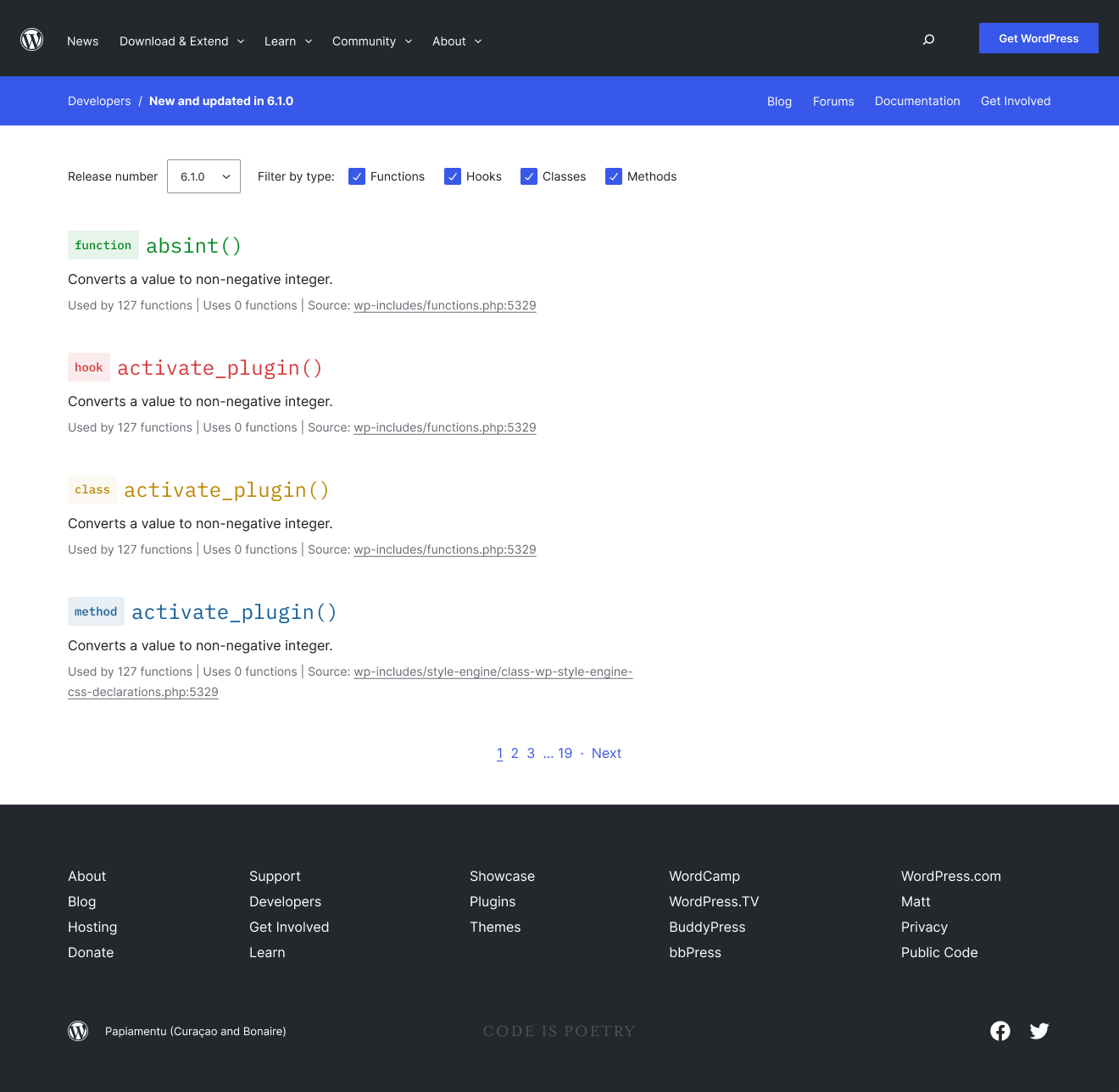Open BuddyPress link in footer
The width and height of the screenshot is (1119, 1092).
click(707, 927)
